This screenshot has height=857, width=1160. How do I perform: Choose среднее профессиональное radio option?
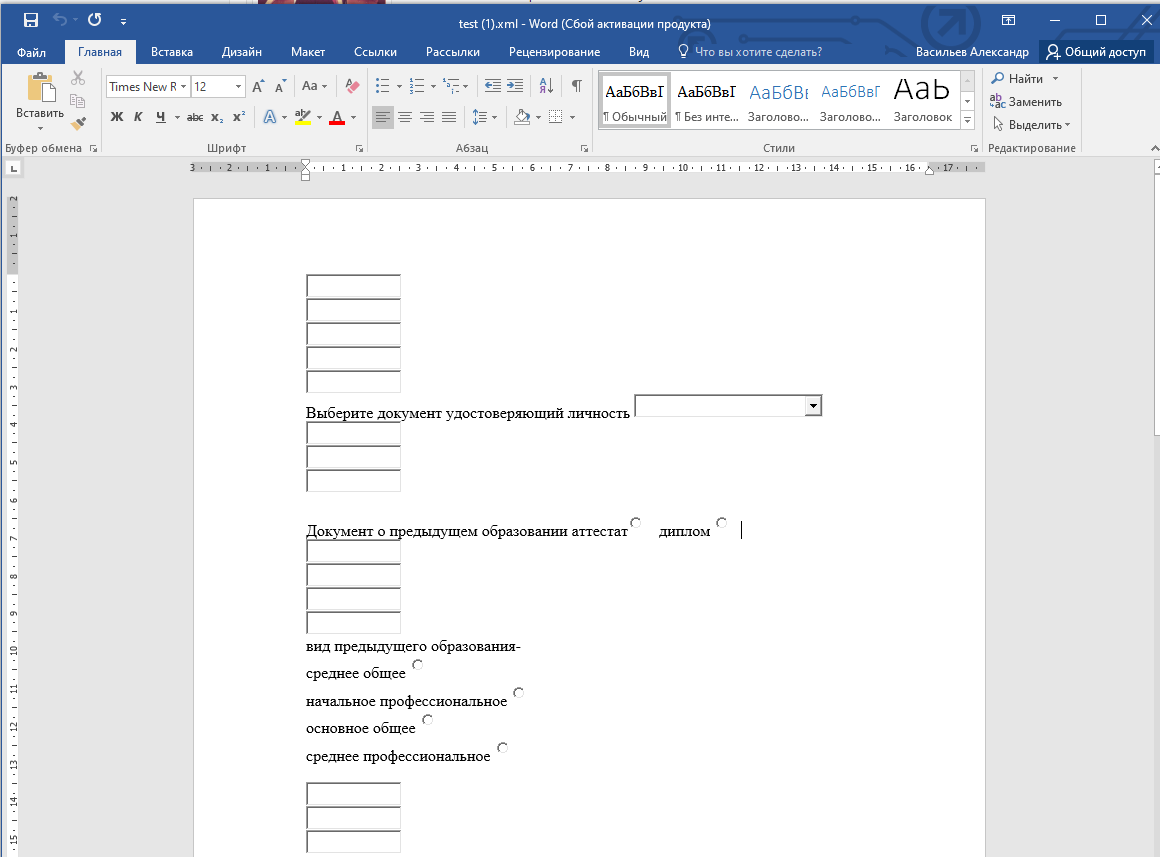pos(502,747)
